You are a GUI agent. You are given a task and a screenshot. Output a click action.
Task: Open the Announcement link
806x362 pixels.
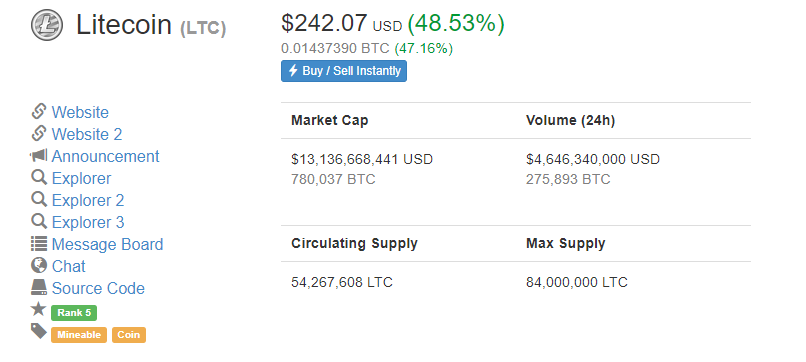coord(105,156)
